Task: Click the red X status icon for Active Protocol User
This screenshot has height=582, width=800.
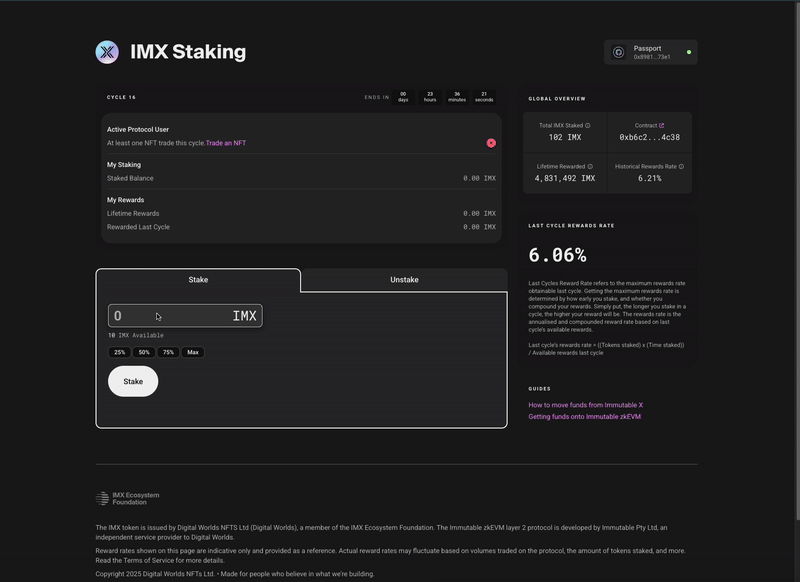Action: (x=491, y=143)
